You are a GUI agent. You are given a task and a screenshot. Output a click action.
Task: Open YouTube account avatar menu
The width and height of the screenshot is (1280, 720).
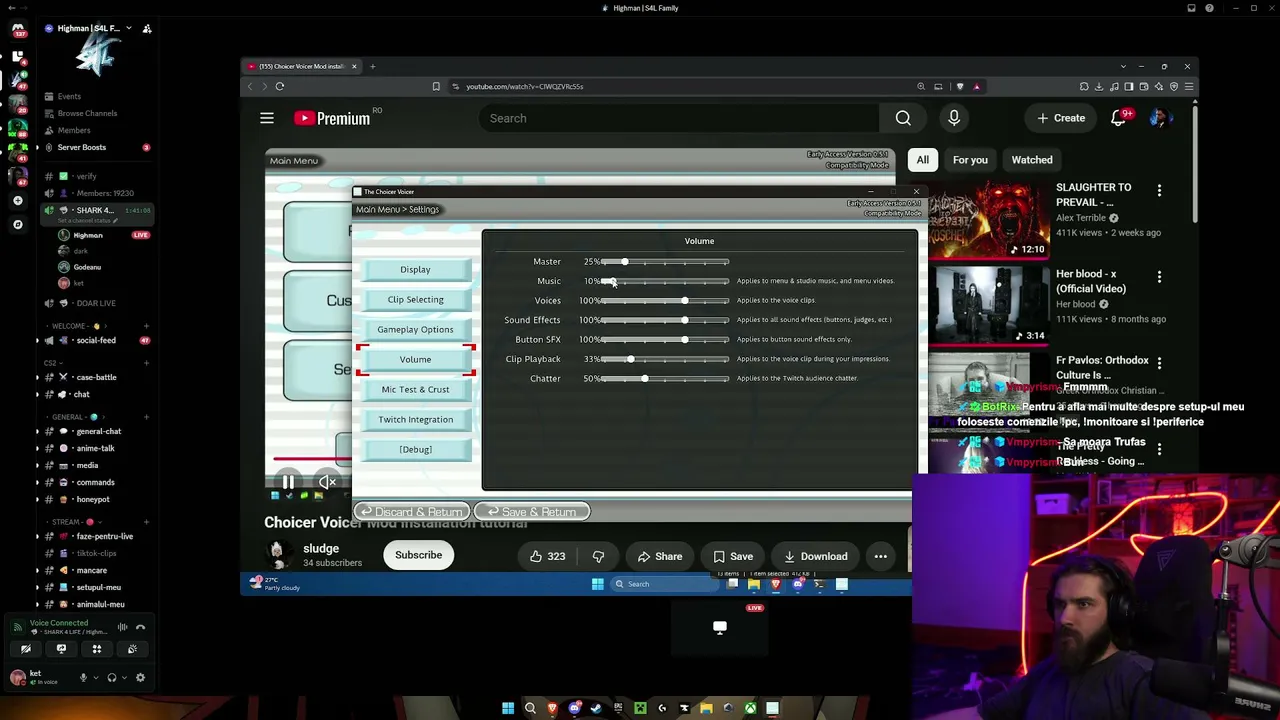pos(1159,118)
